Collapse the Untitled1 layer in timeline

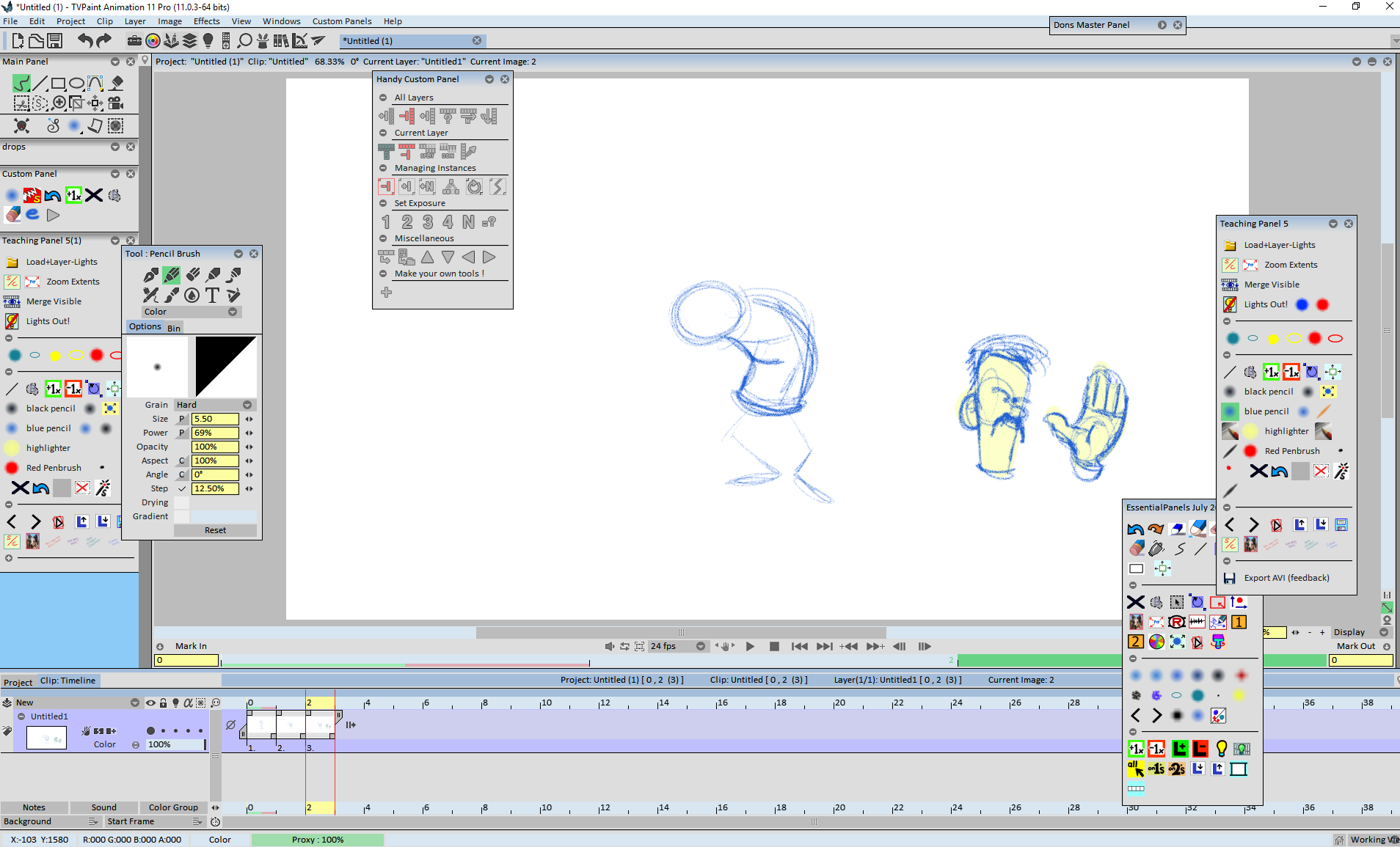pyautogui.click(x=21, y=716)
